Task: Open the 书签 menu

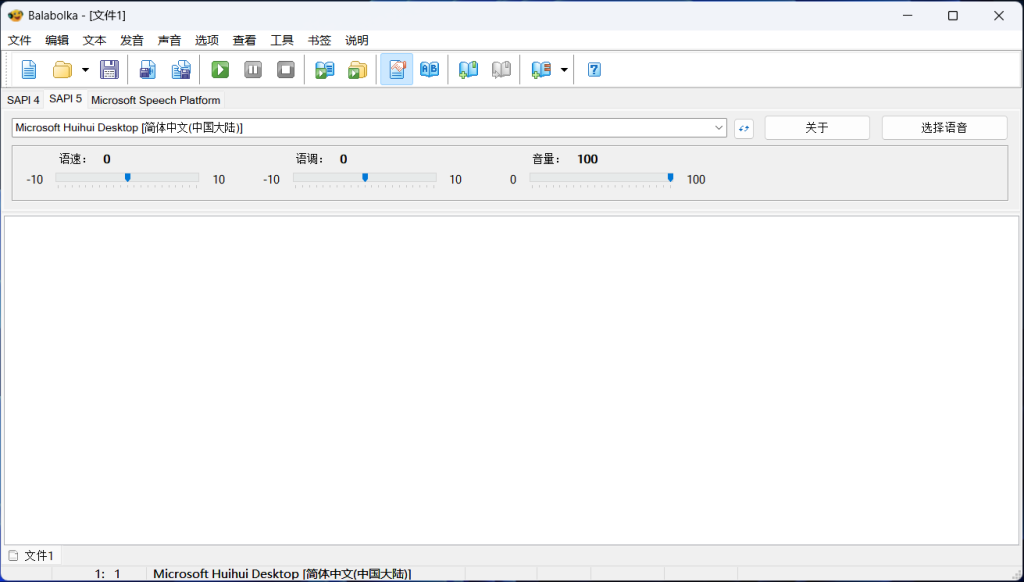Action: [319, 40]
